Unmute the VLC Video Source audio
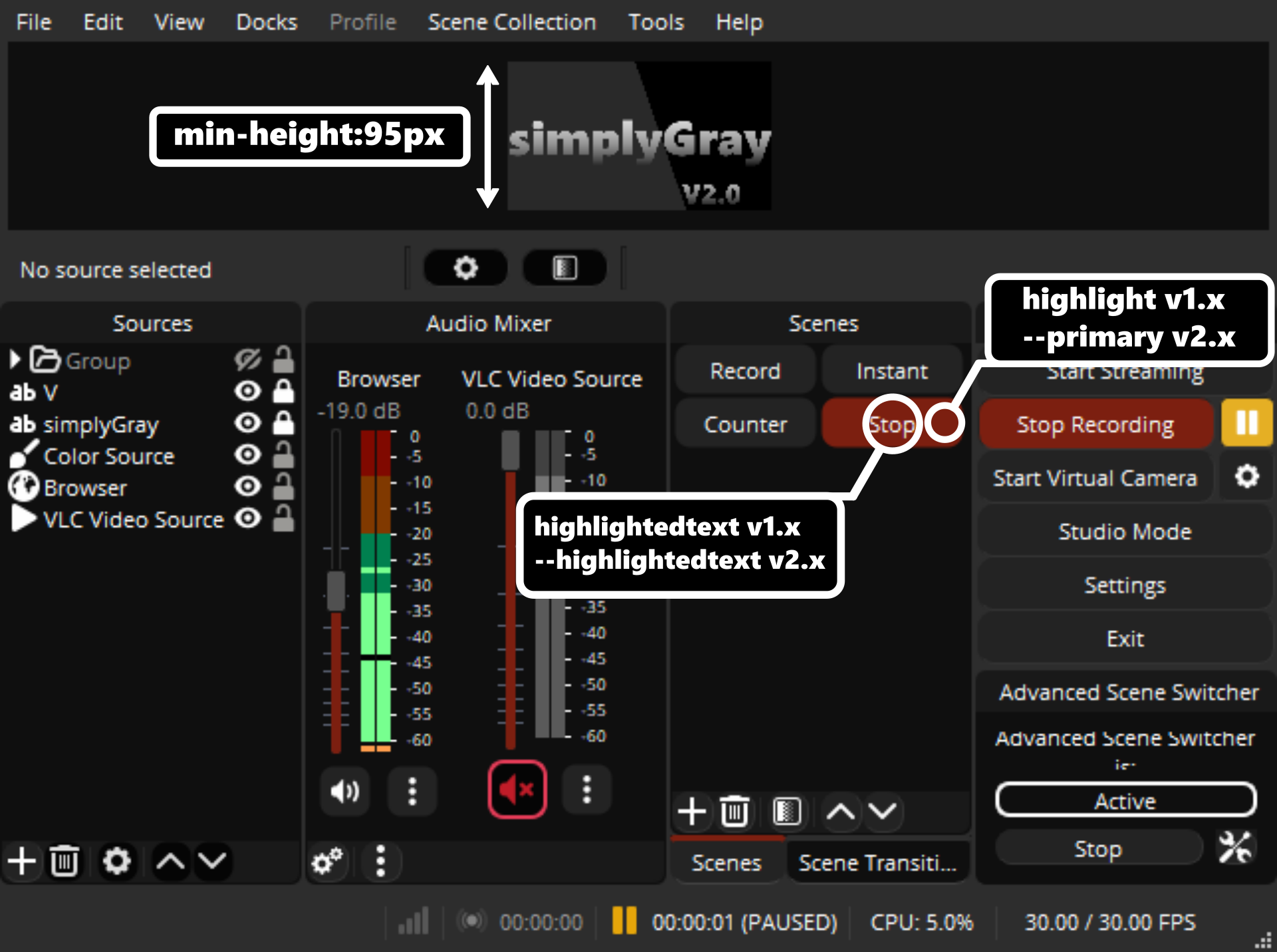1277x952 pixels. click(517, 790)
